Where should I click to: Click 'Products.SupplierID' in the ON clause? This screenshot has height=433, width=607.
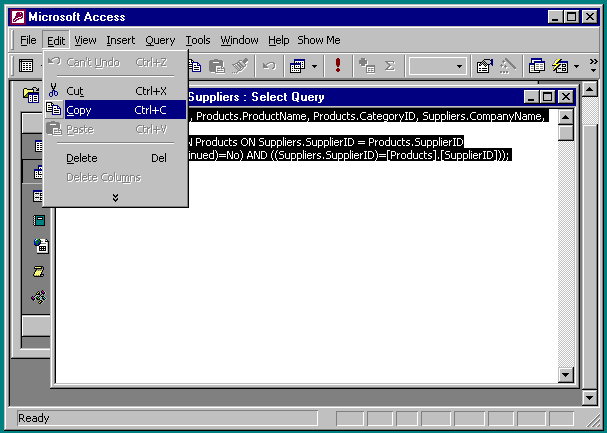pyautogui.click(x=415, y=142)
